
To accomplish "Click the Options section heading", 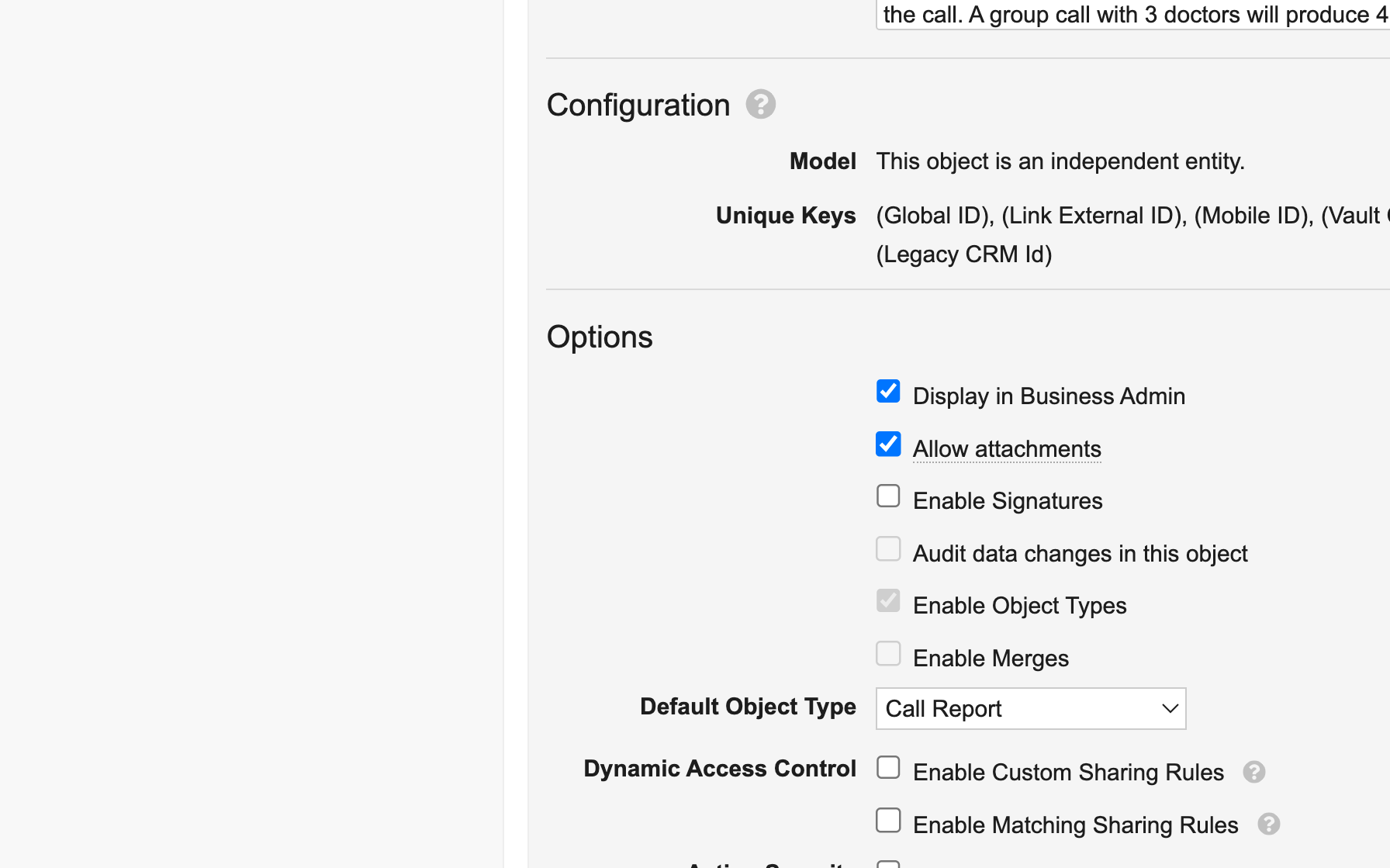I will (600, 337).
